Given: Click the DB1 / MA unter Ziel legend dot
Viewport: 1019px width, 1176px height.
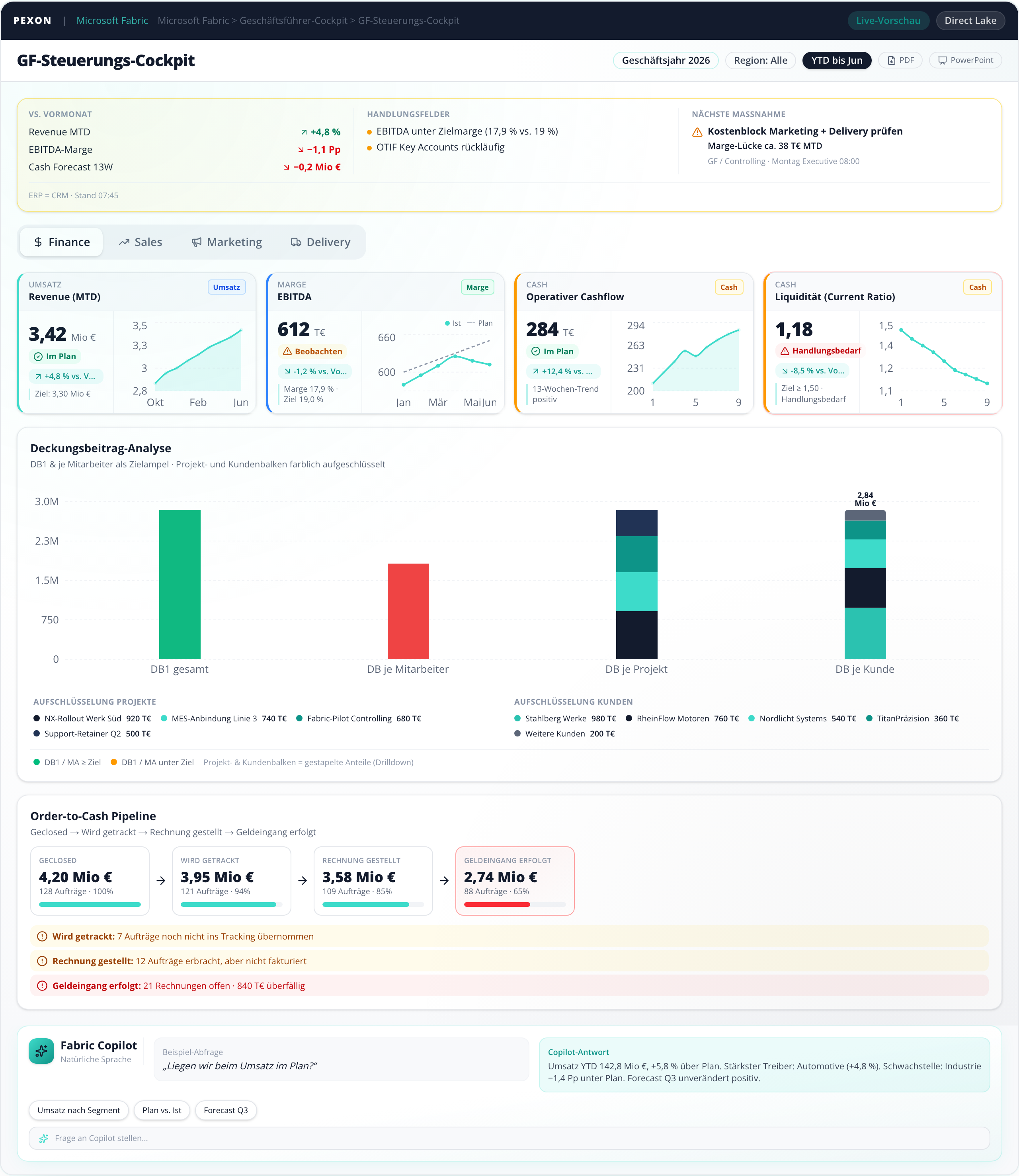Looking at the screenshot, I should pos(114,762).
